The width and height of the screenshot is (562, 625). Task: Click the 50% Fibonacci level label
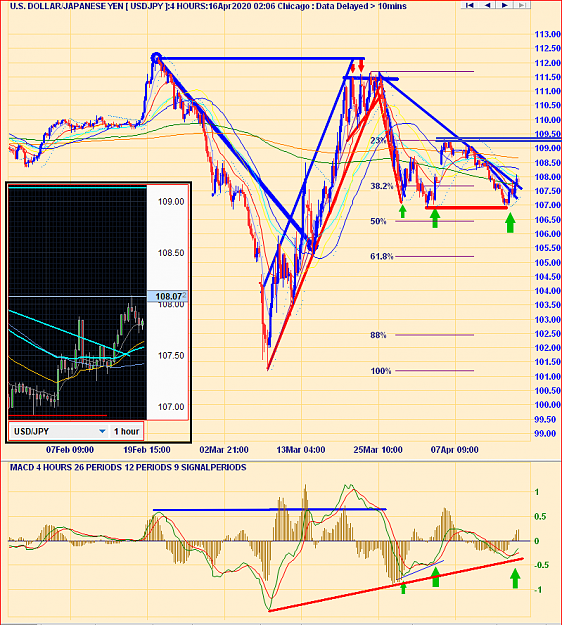pos(378,221)
